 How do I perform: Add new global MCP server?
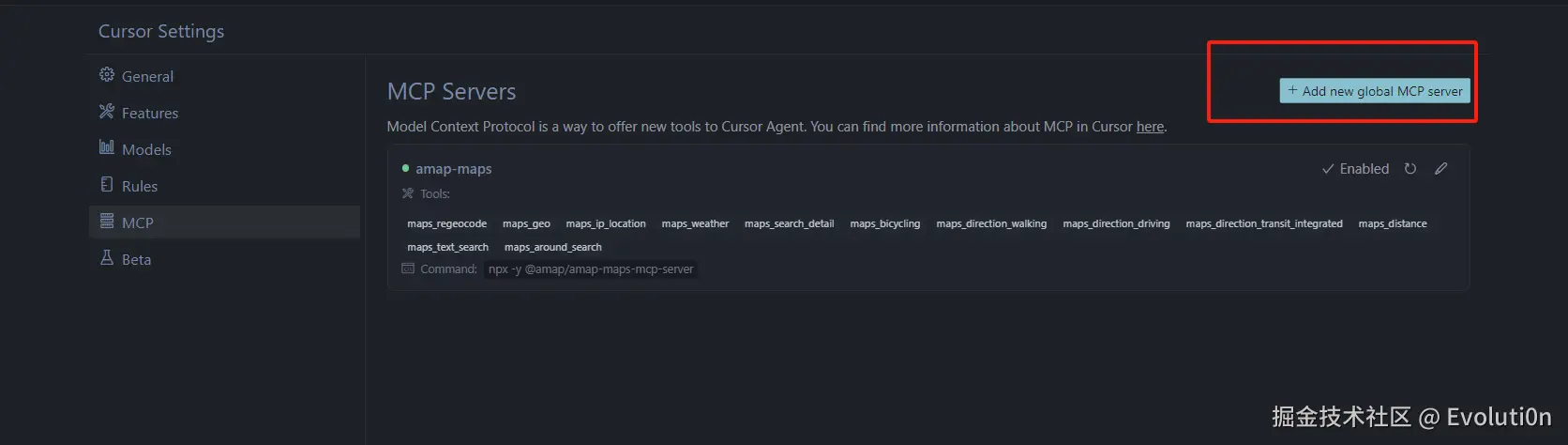[x=1374, y=91]
